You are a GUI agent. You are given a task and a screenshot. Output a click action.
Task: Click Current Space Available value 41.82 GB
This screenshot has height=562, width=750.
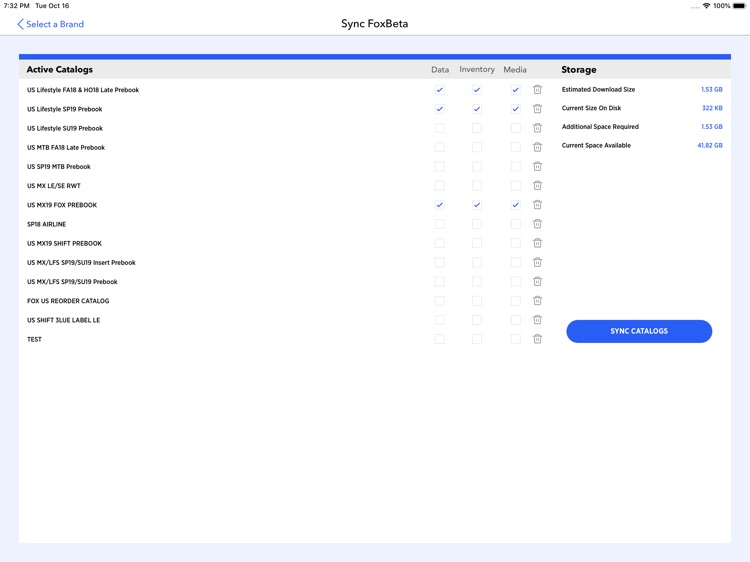[710, 145]
